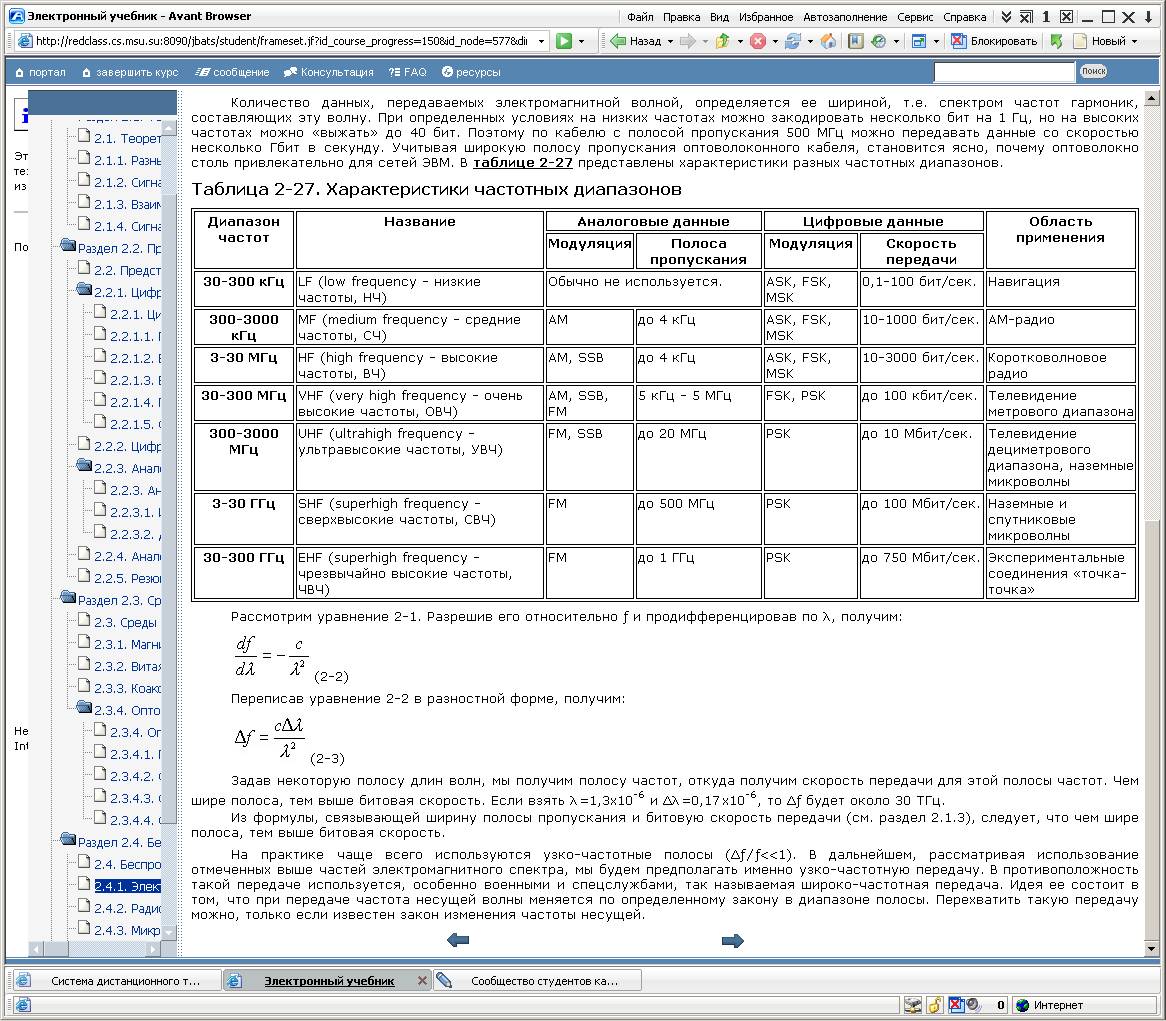Click the green bookmark arrow icon

coord(1056,41)
